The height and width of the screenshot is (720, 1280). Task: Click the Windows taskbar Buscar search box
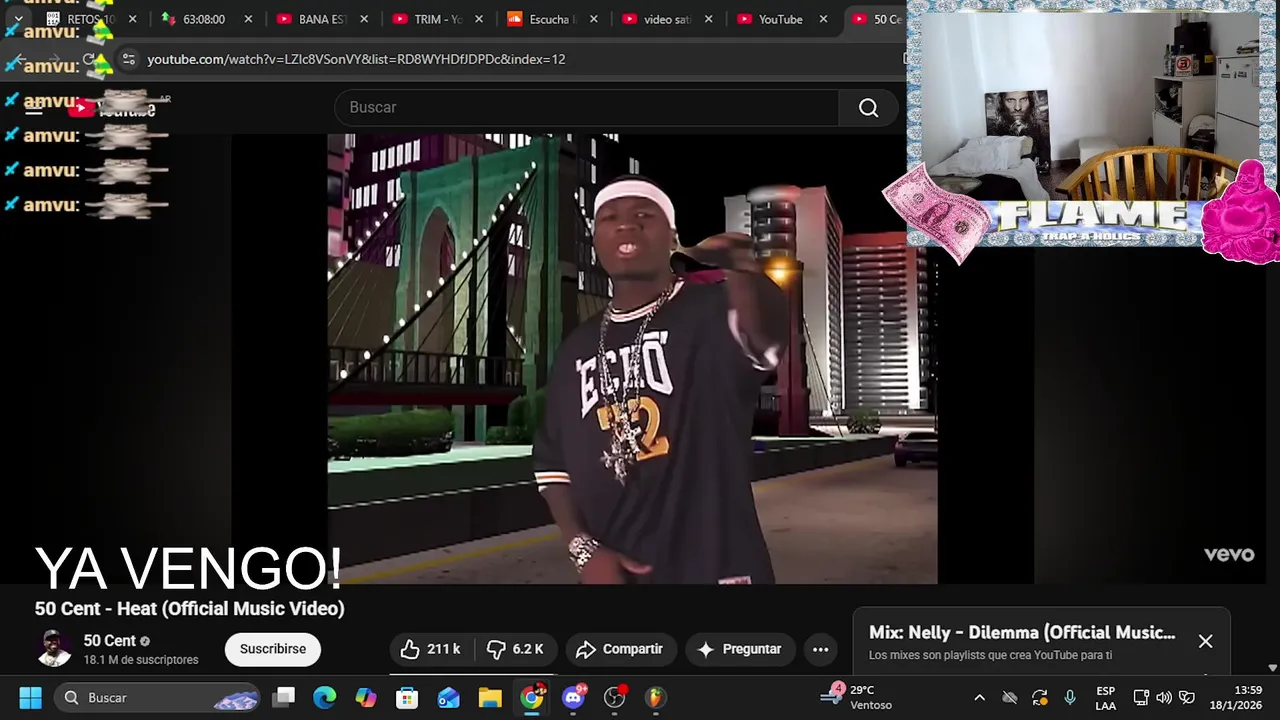click(x=158, y=697)
